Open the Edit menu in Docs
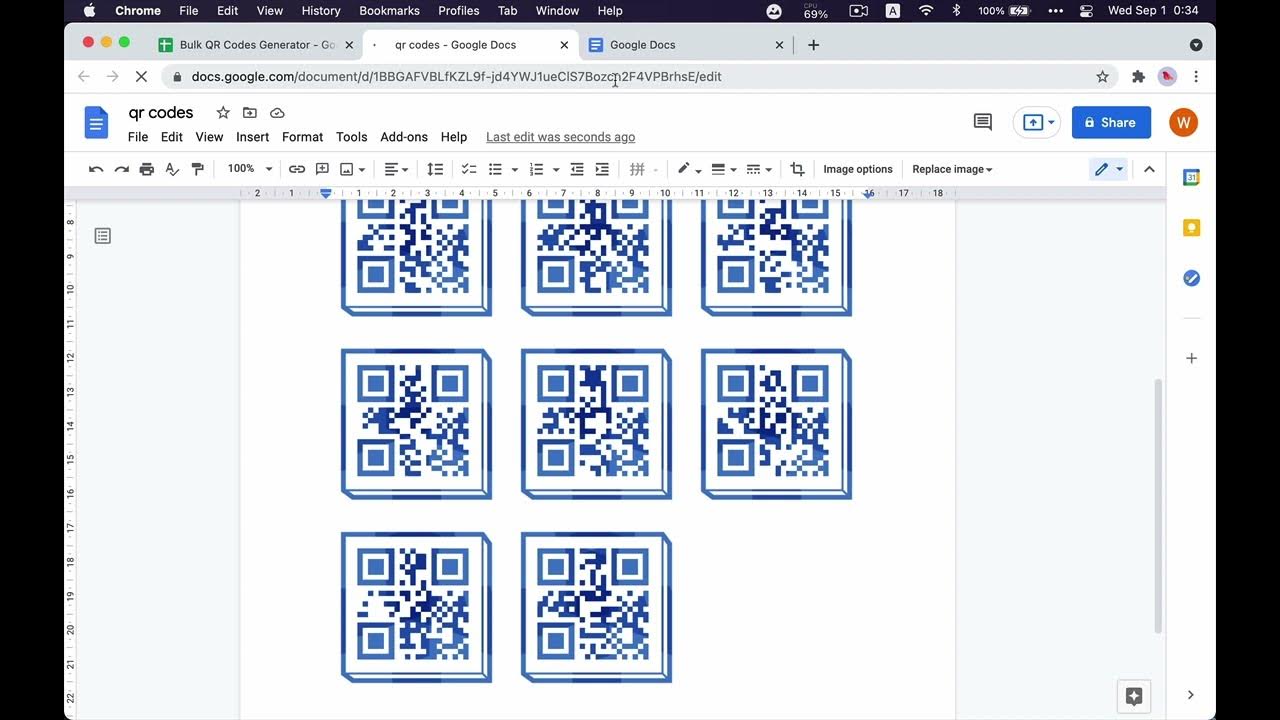The width and height of the screenshot is (1280, 720). point(172,137)
